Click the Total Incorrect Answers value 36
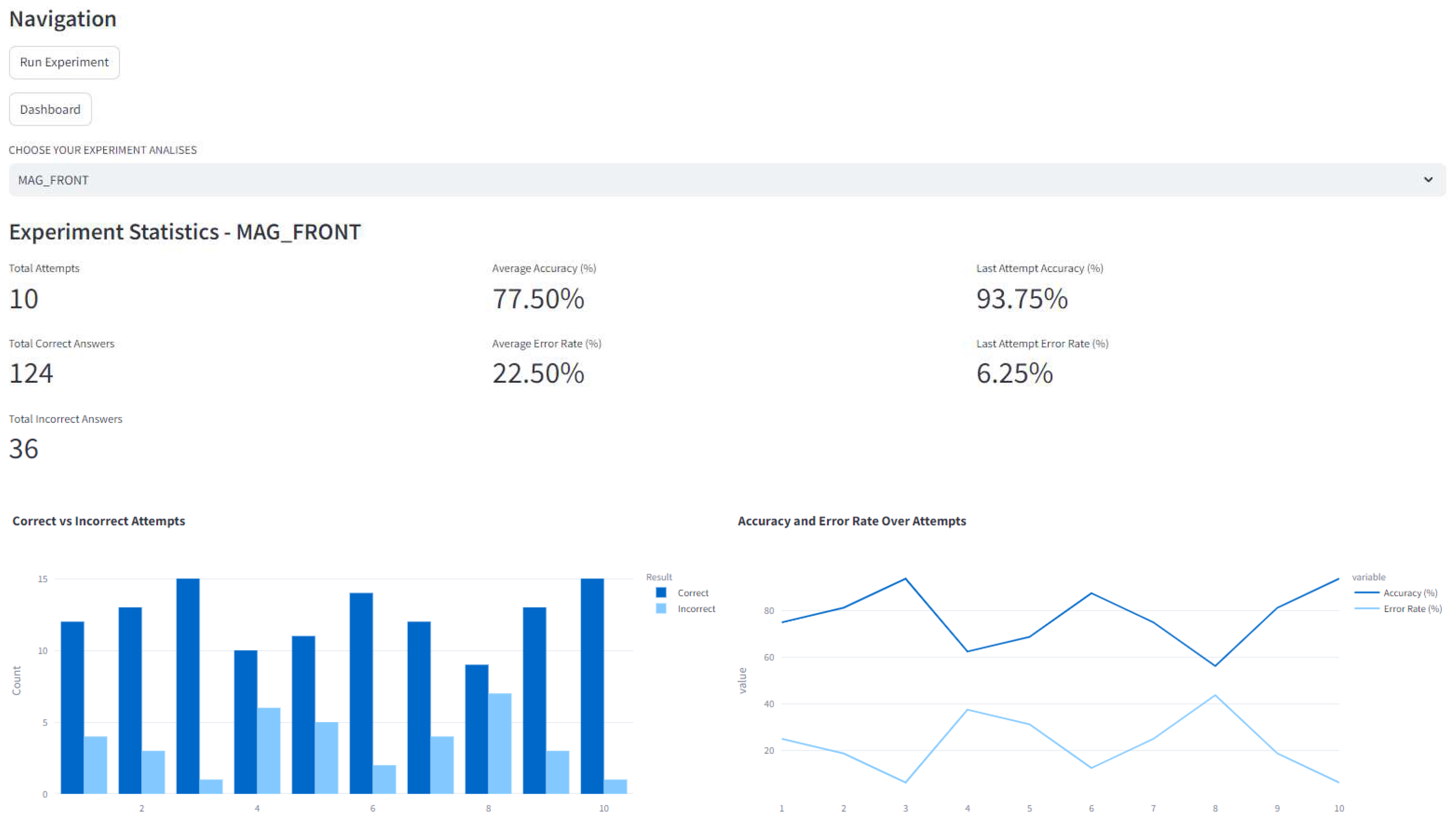The image size is (1456, 829). tap(24, 449)
